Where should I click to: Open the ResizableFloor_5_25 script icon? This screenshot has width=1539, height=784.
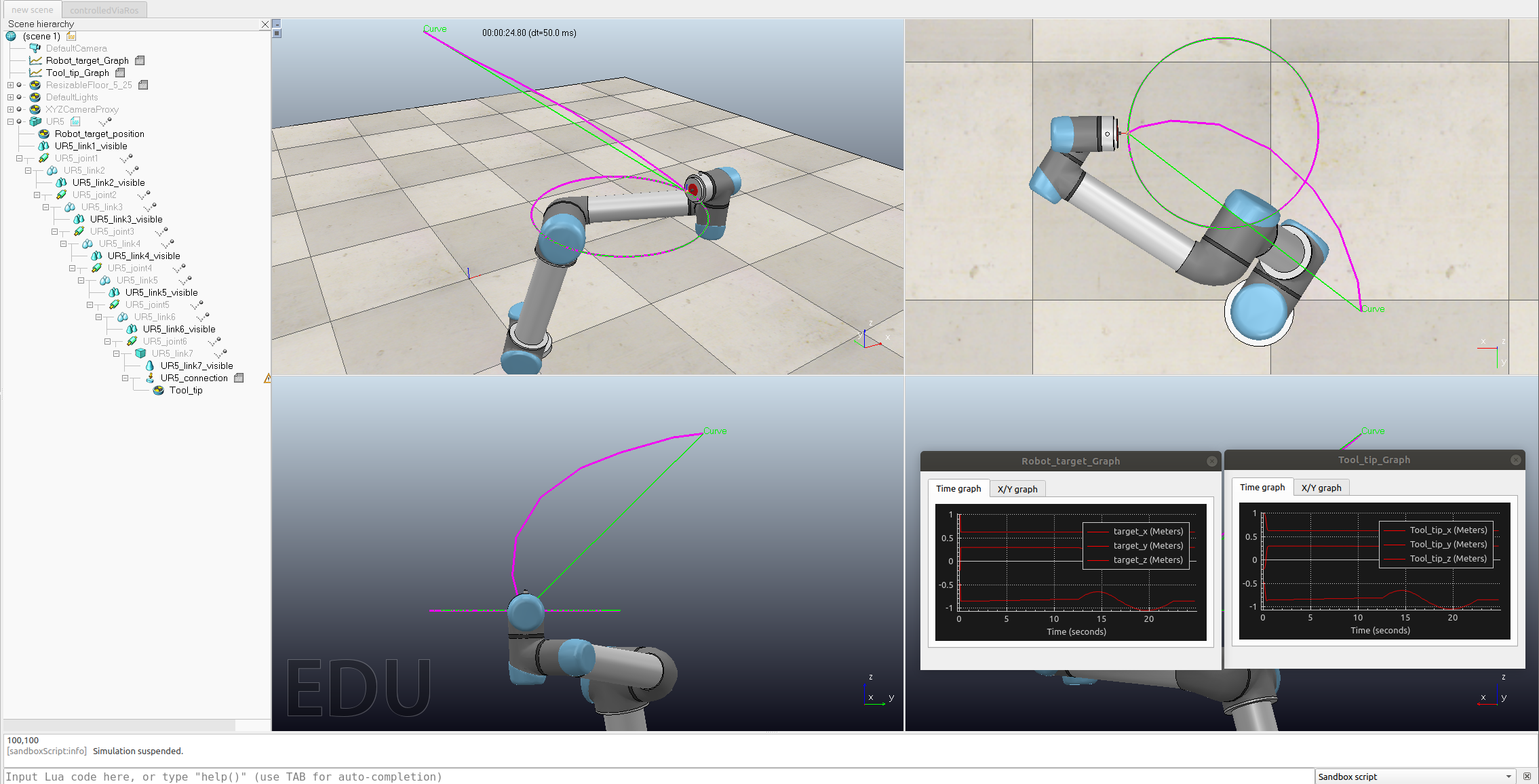pyautogui.click(x=143, y=85)
